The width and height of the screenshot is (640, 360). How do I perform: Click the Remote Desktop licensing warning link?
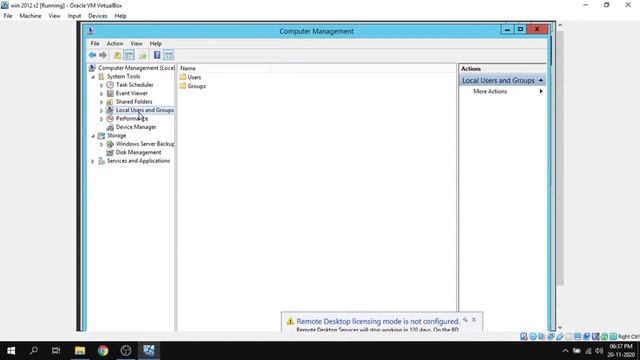[378, 321]
